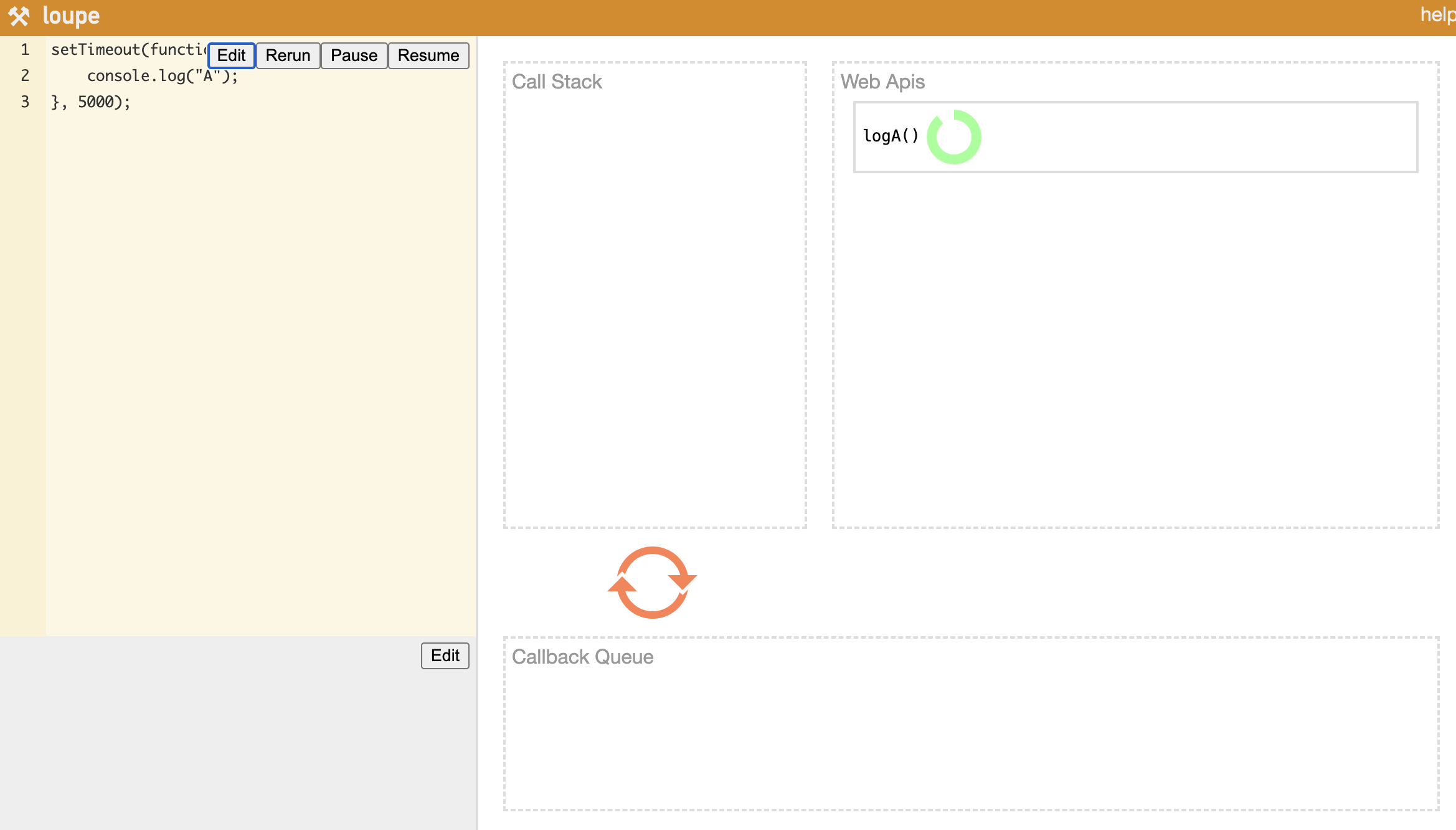
Task: Click the green timer progress circle
Action: (953, 137)
